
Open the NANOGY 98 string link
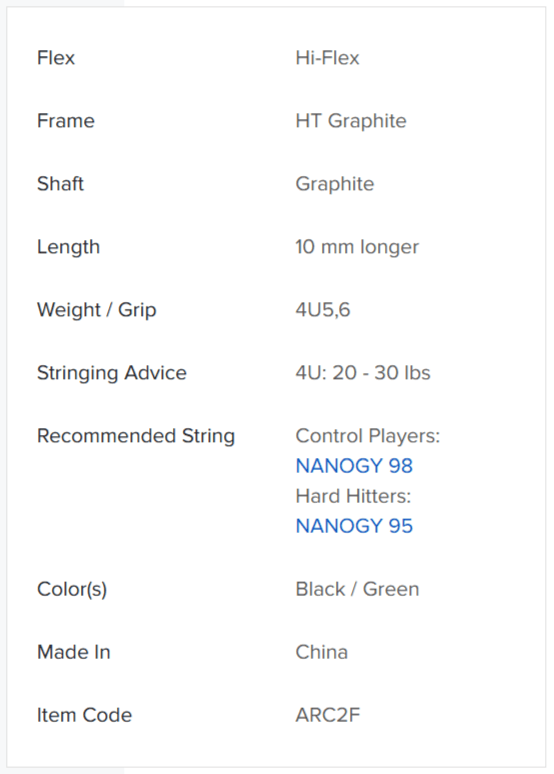[x=354, y=465]
